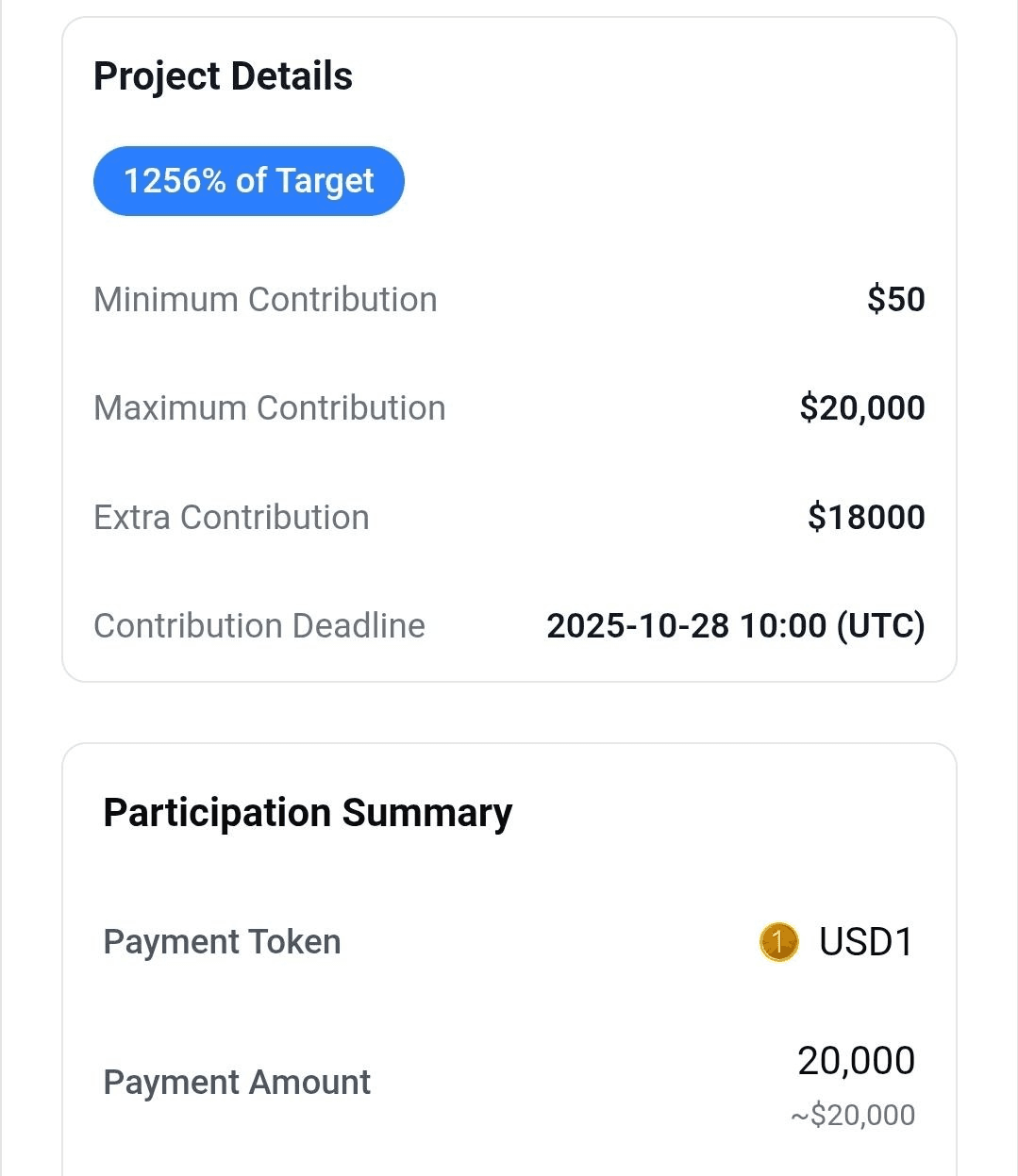This screenshot has height=1176, width=1018.
Task: Tap the Payment Token label
Action: (222, 942)
